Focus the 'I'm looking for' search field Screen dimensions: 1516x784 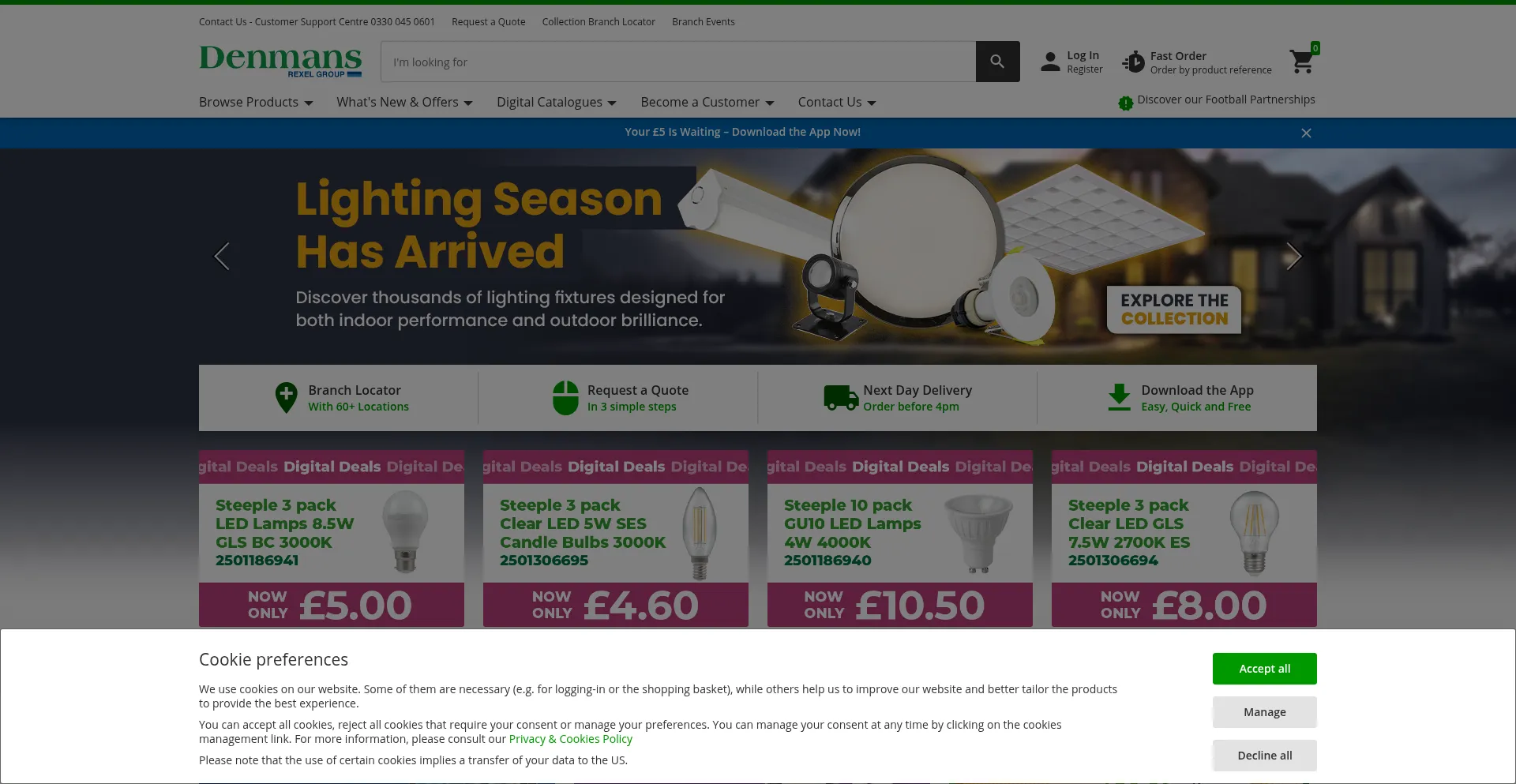tap(678, 62)
